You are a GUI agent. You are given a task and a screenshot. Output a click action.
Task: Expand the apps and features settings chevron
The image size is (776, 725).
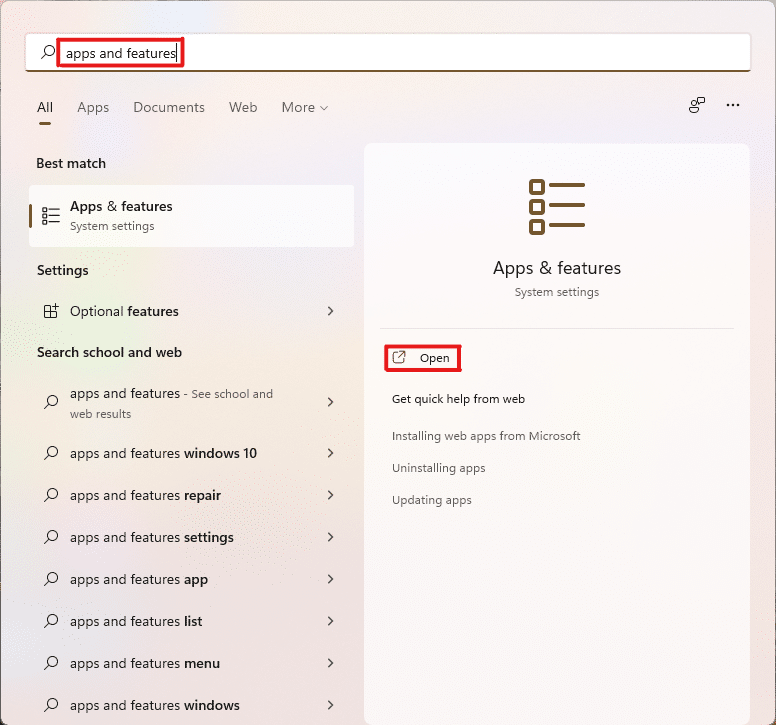click(330, 537)
